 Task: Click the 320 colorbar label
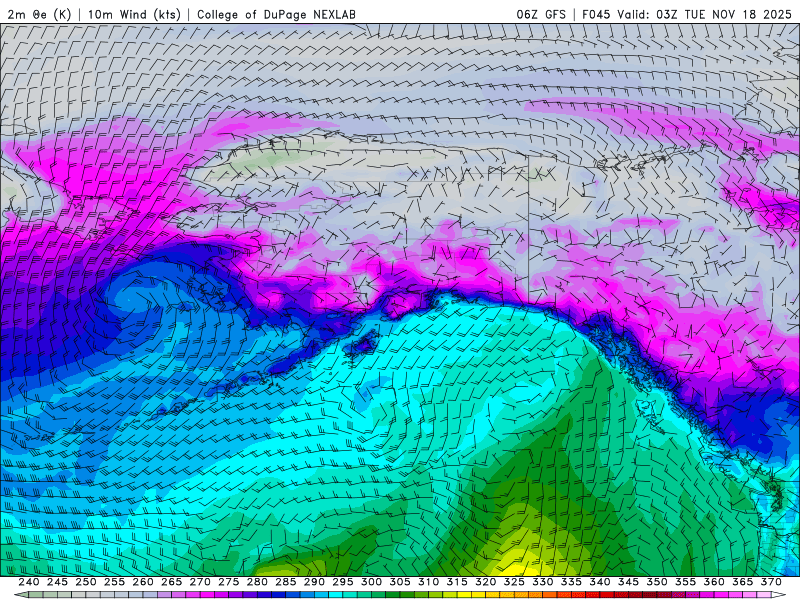[x=486, y=582]
